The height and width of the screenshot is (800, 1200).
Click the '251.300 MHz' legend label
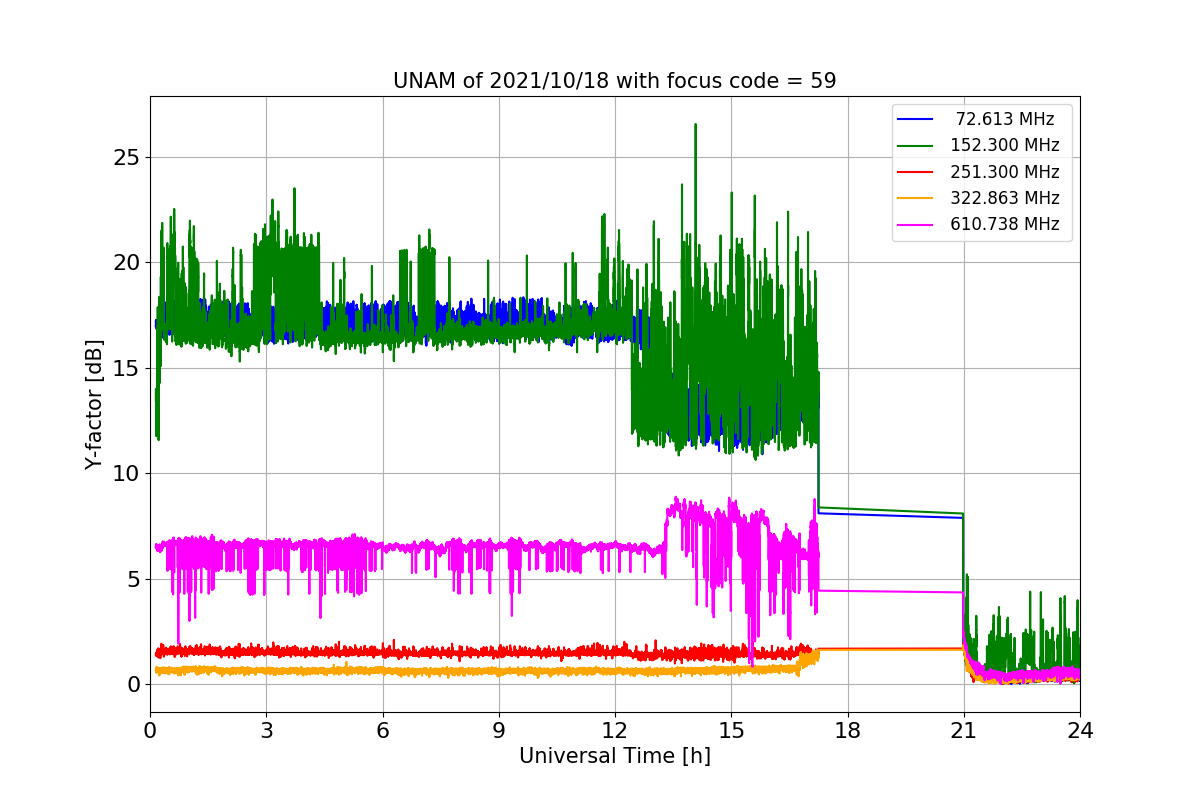pos(1005,172)
